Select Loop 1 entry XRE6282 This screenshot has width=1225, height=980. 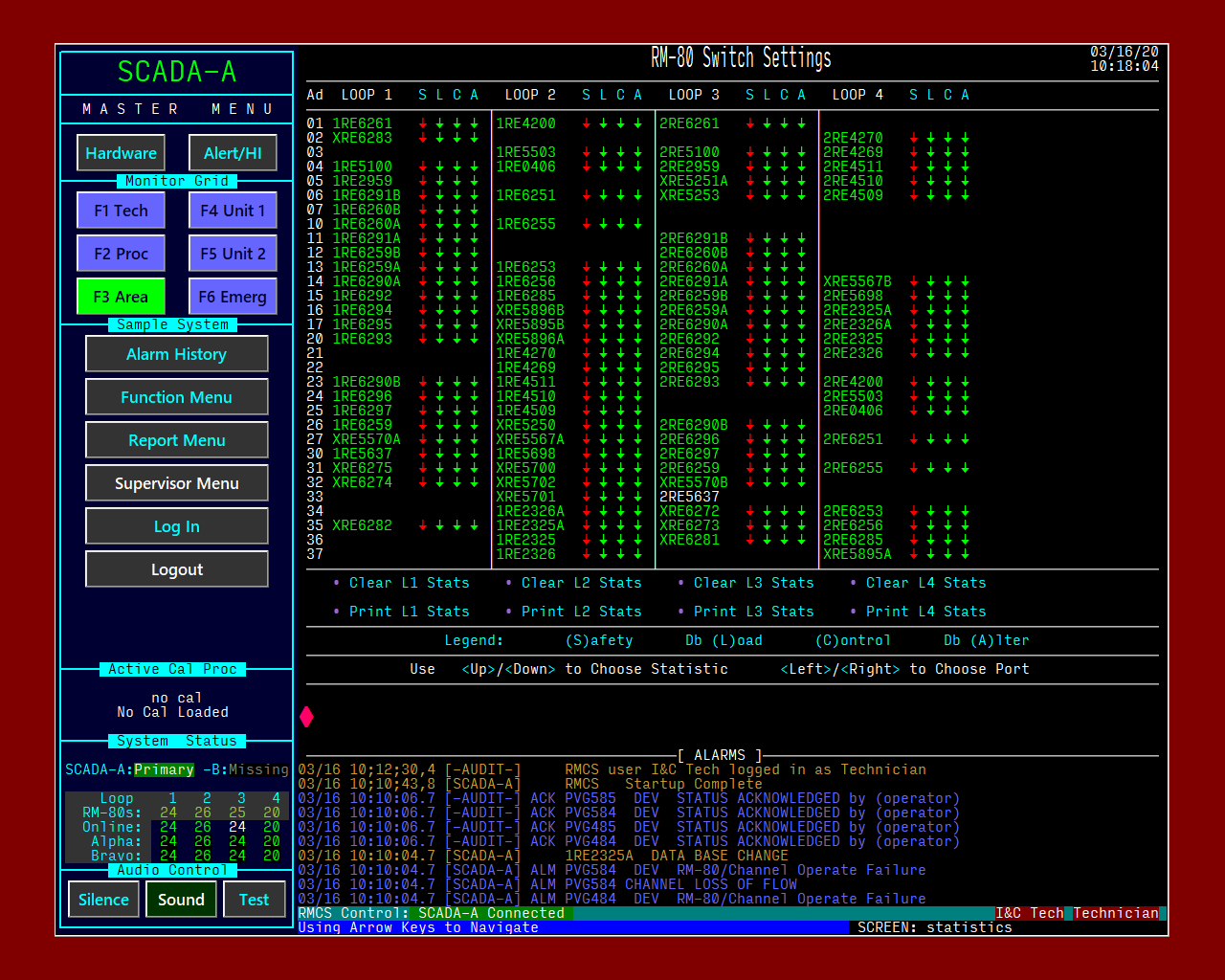(x=363, y=525)
